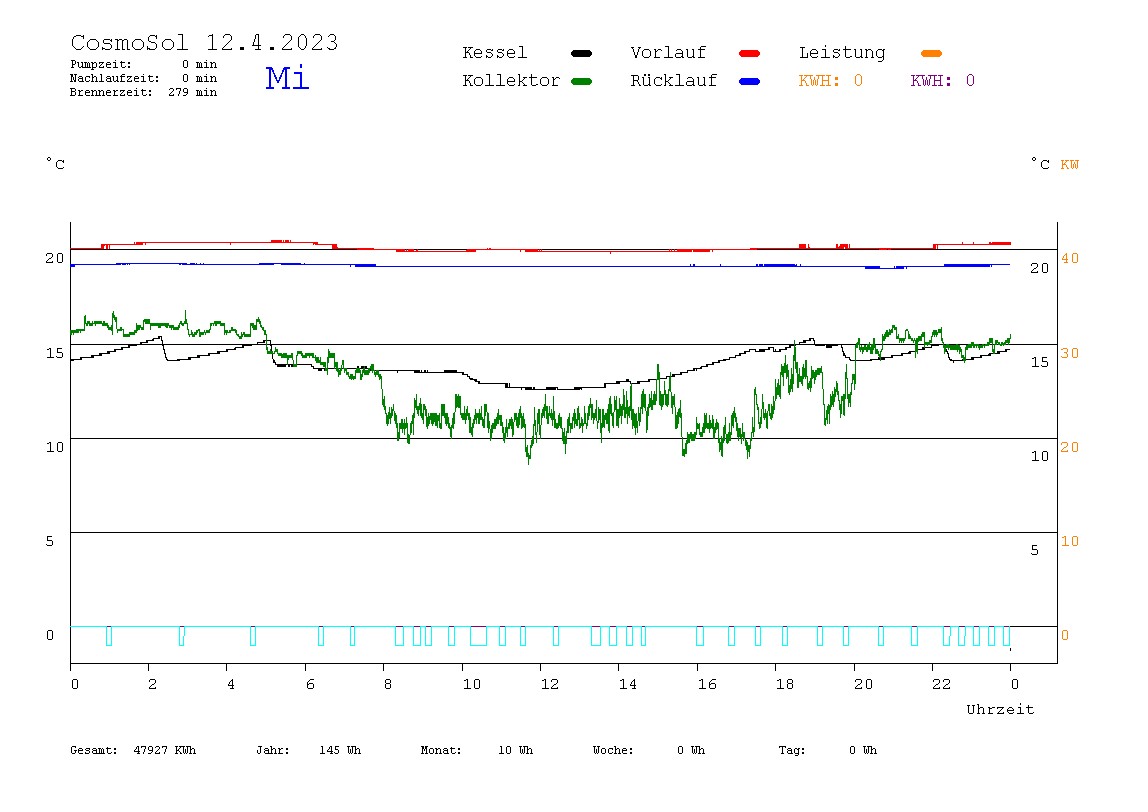Select the "Woche:" footer label
This screenshot has width=1148, height=812.
[x=613, y=750]
